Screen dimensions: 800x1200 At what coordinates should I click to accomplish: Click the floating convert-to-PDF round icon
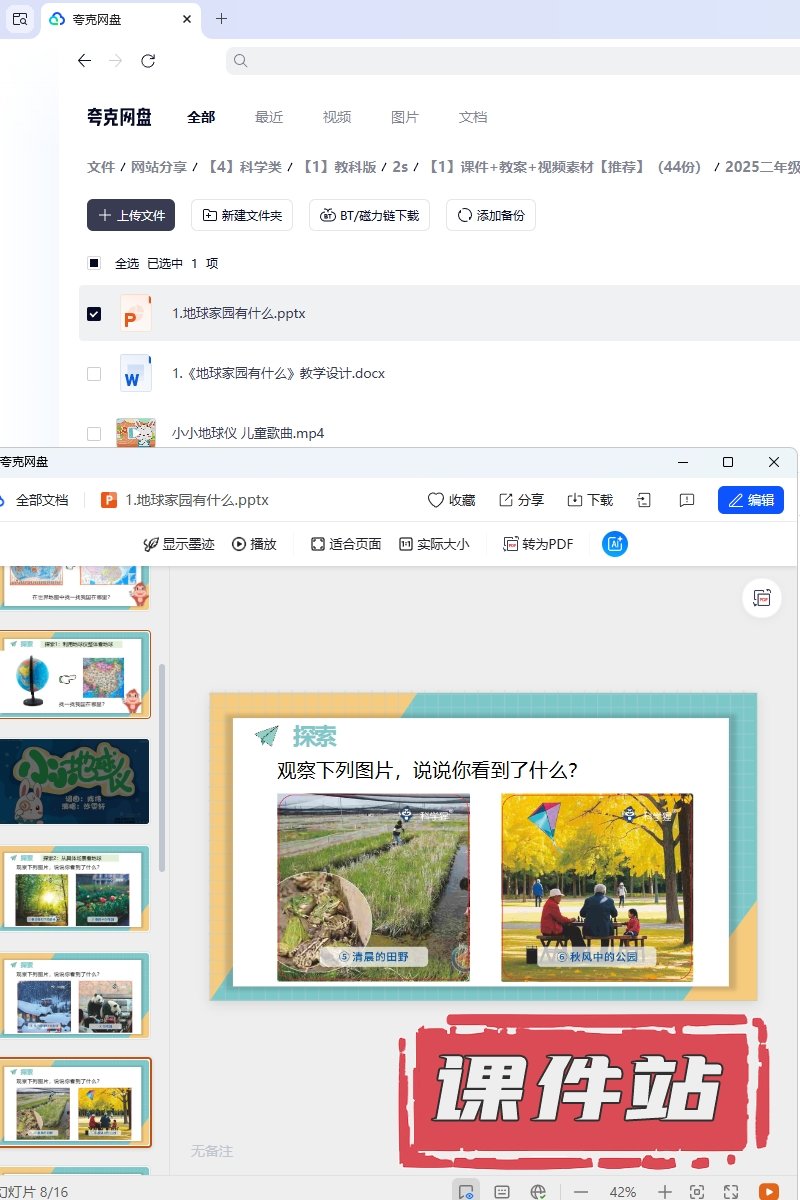coord(762,598)
